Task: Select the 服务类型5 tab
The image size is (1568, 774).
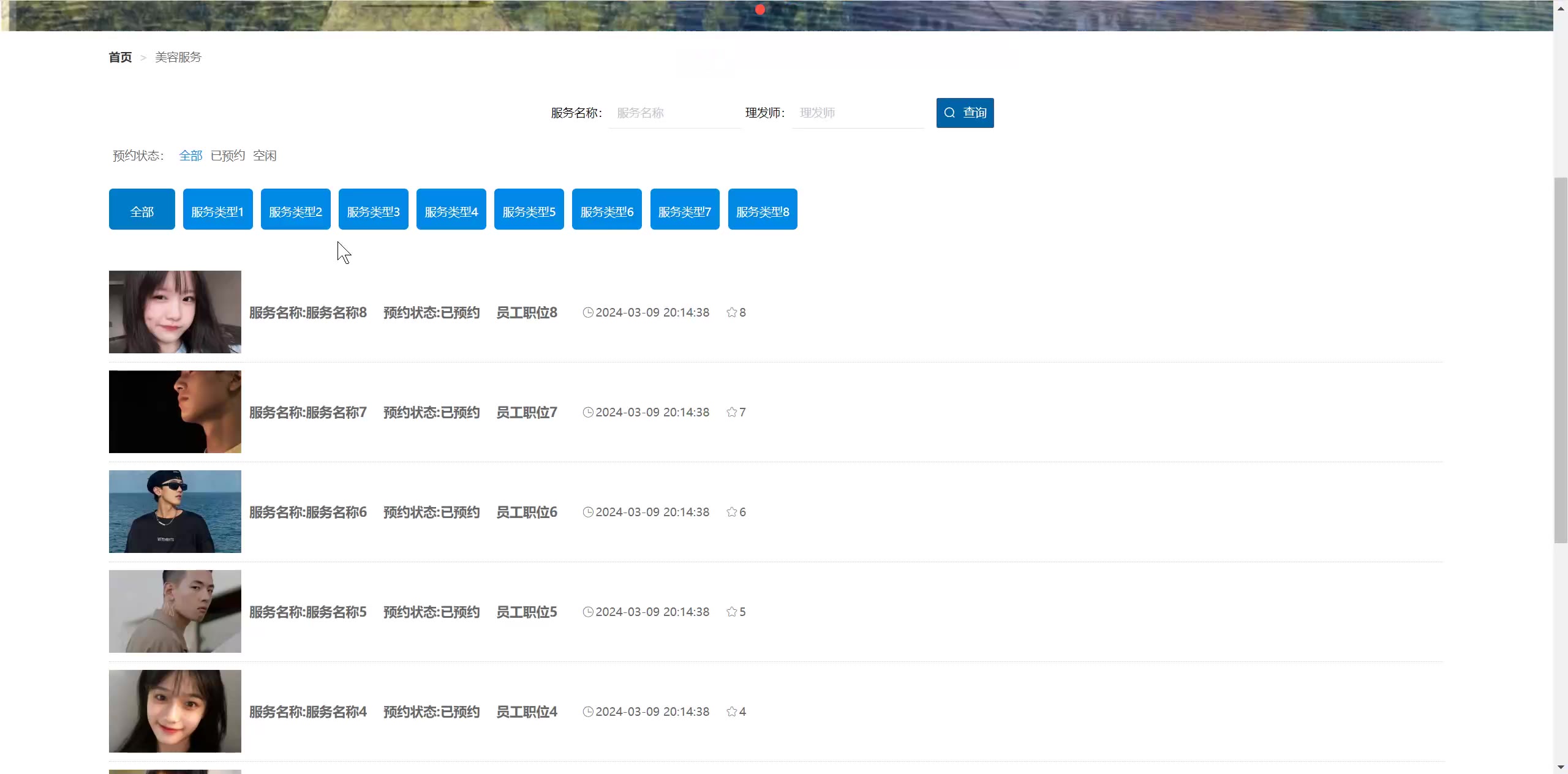Action: (529, 209)
